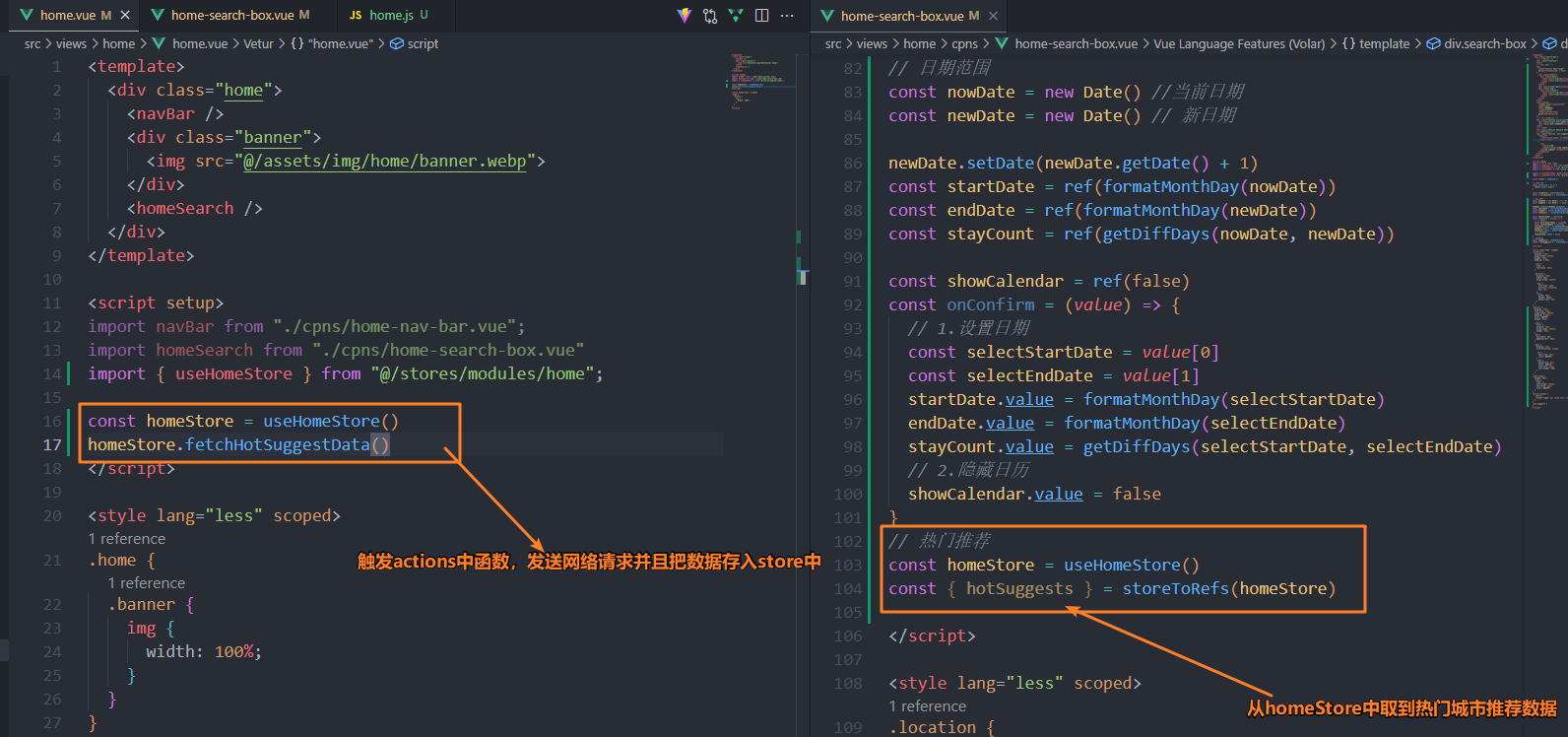Click the left editor minimap
This screenshot has width=1568, height=737.
[x=761, y=81]
